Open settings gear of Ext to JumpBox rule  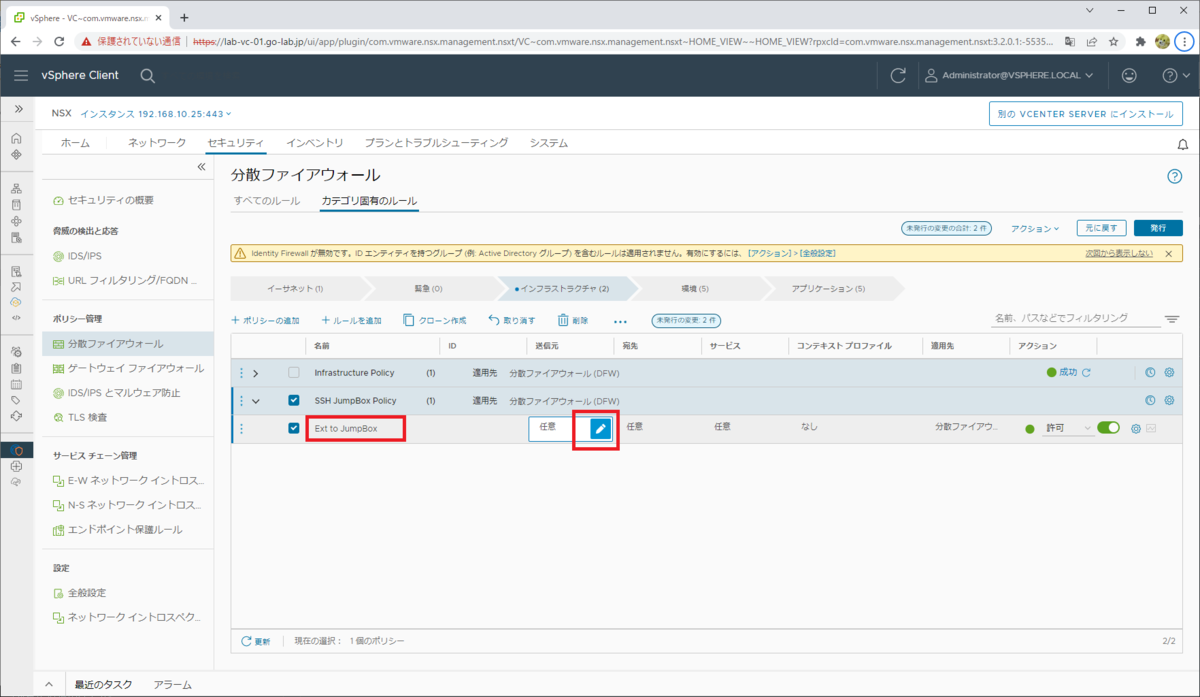[1136, 429]
